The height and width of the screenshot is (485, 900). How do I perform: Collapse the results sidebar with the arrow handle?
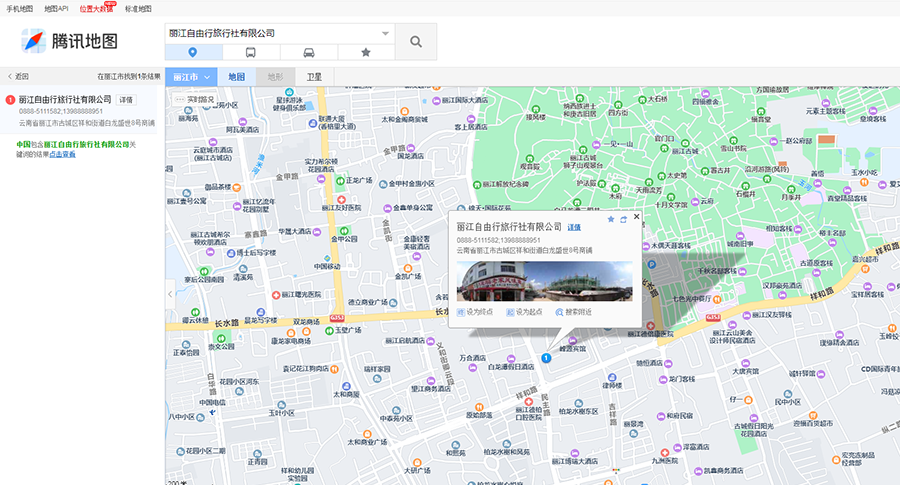170,294
